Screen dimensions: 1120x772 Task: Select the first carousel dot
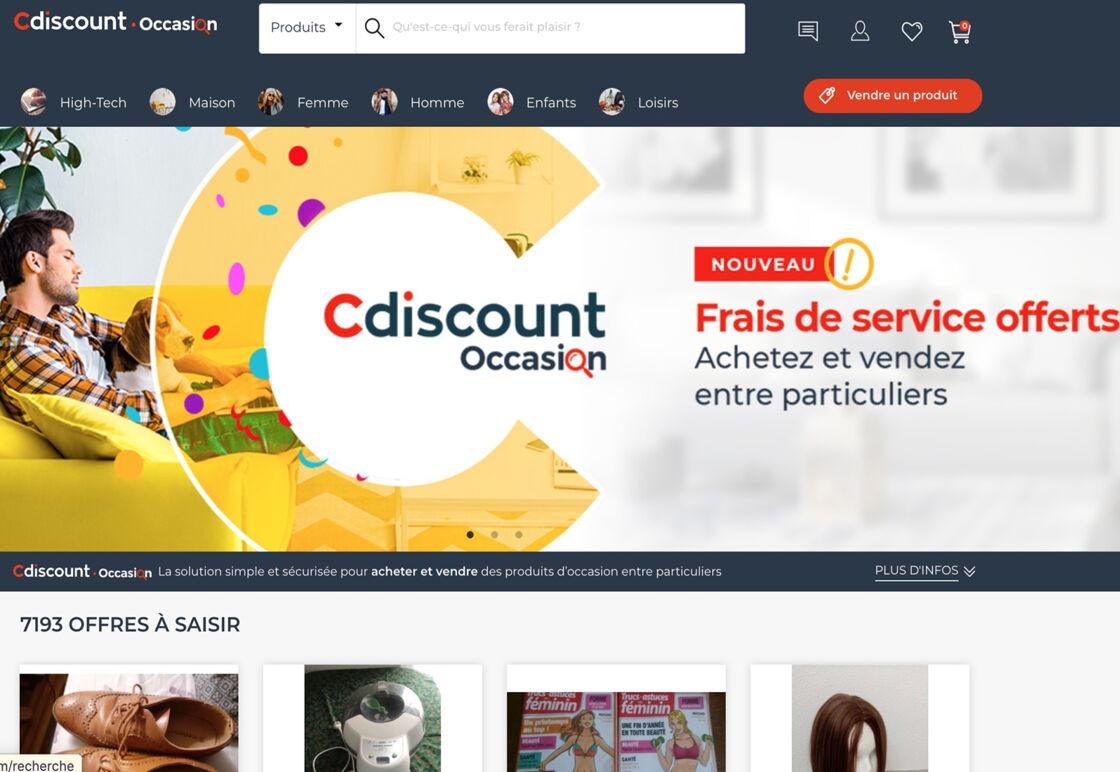470,534
